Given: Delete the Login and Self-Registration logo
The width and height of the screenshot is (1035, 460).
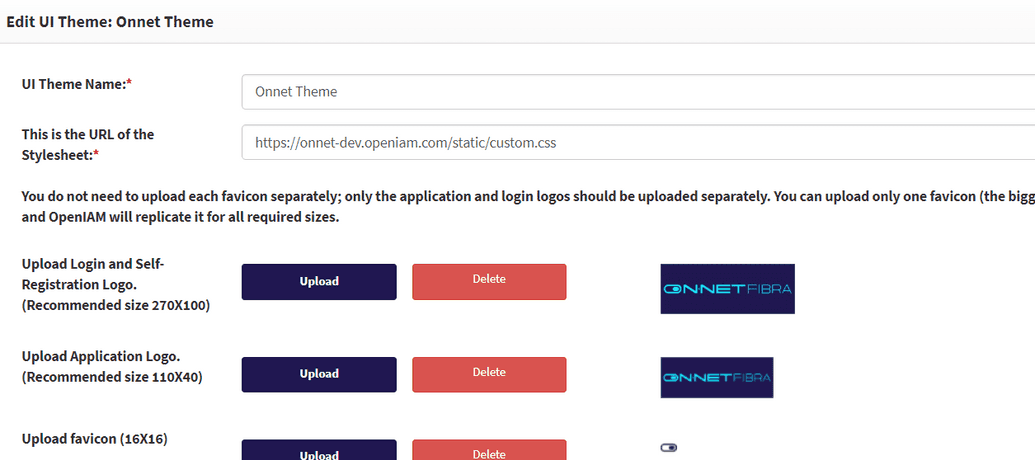Looking at the screenshot, I should [x=489, y=281].
